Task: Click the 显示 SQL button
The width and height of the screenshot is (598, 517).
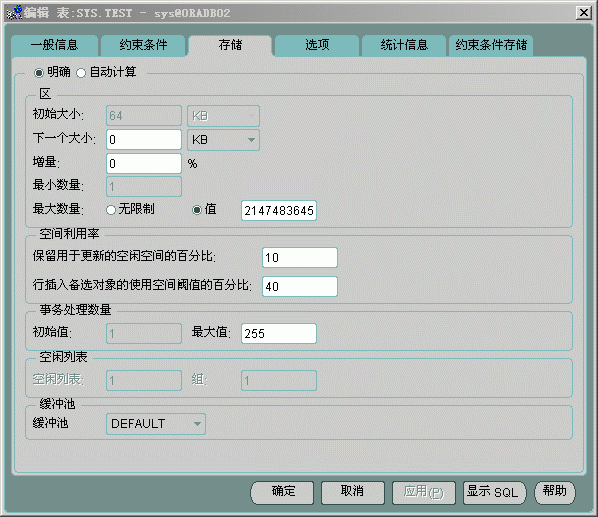Action: pos(494,493)
